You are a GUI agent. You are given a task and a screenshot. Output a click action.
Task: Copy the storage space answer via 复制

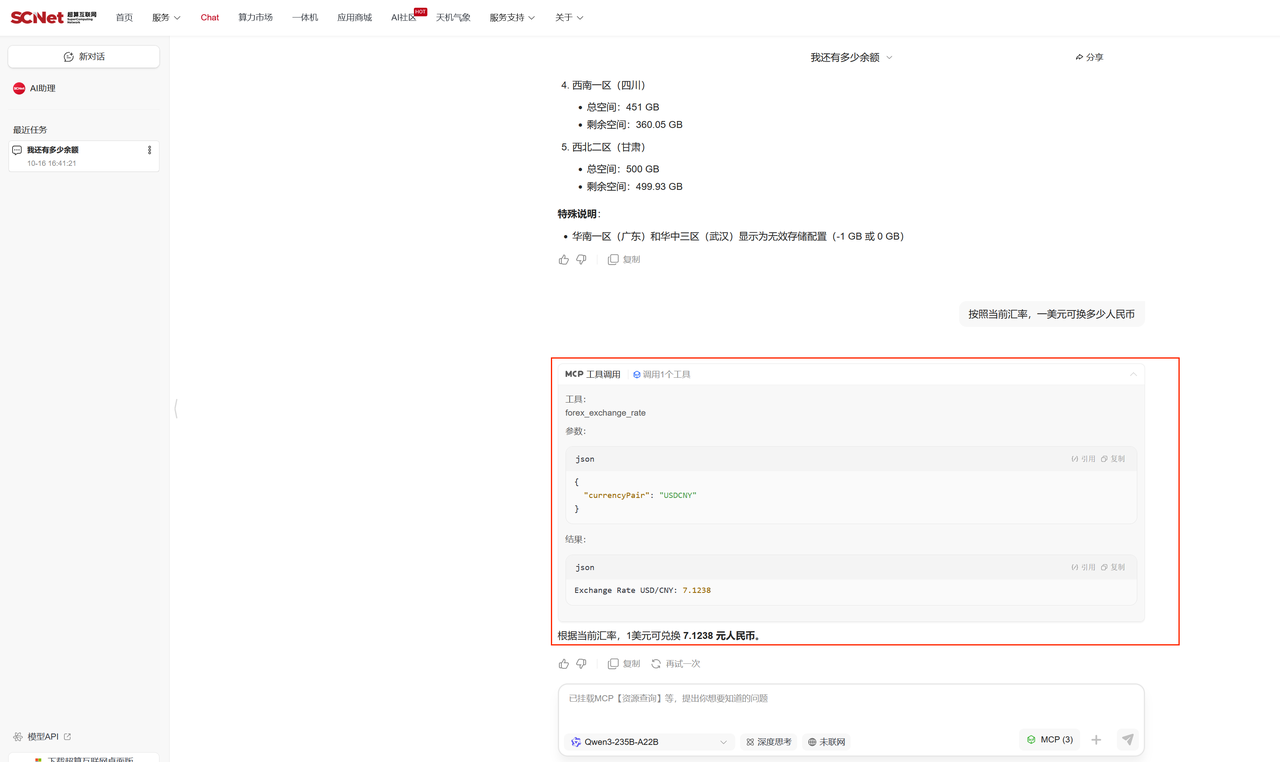pyautogui.click(x=624, y=260)
